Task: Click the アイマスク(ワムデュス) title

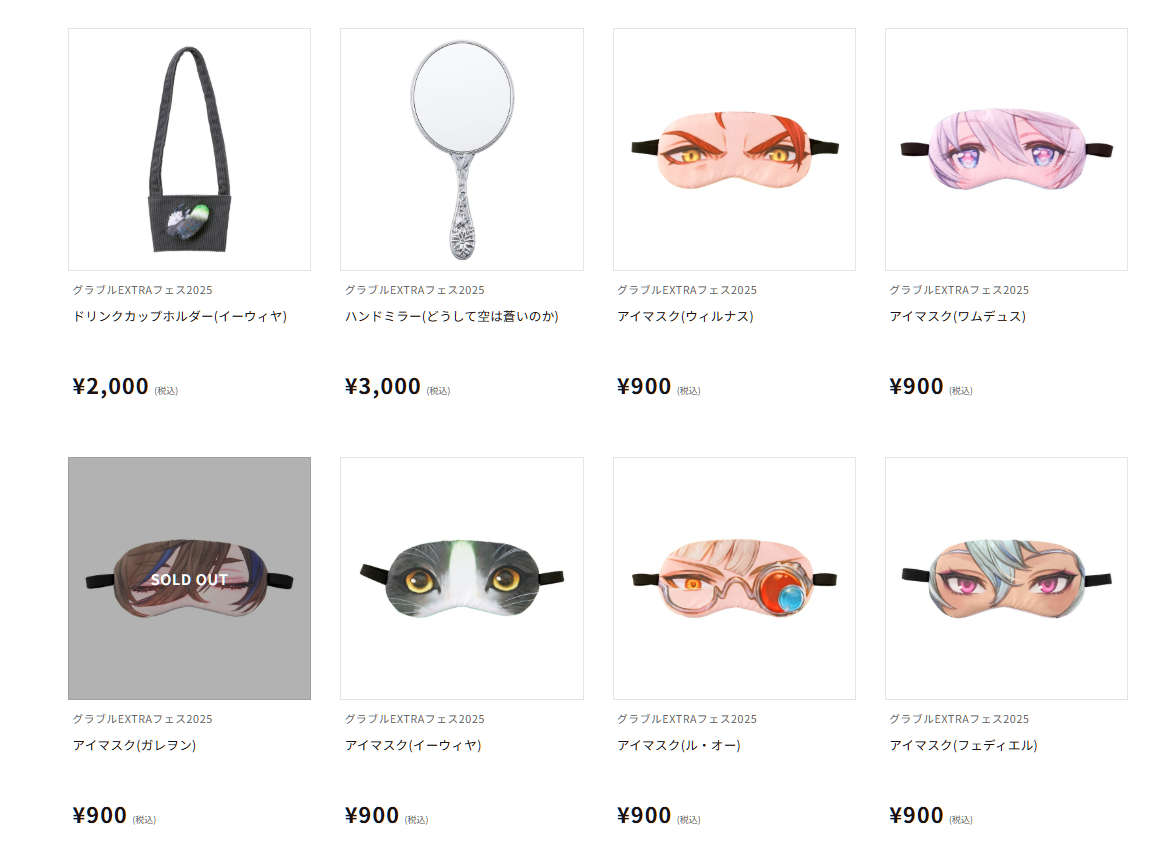Action: (958, 316)
